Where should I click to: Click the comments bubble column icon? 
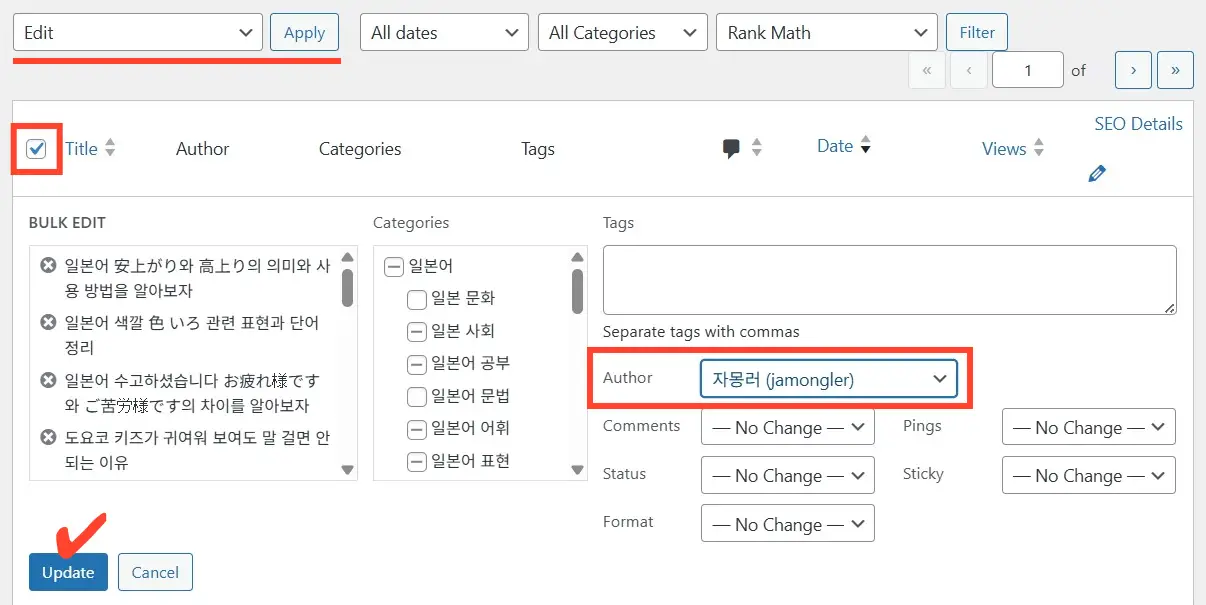732,148
